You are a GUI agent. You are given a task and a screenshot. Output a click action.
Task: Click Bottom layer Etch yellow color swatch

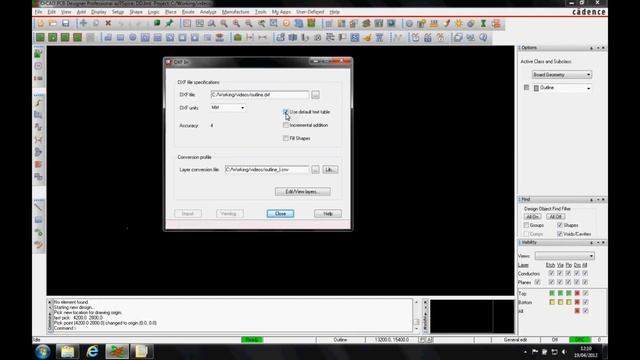(552, 302)
